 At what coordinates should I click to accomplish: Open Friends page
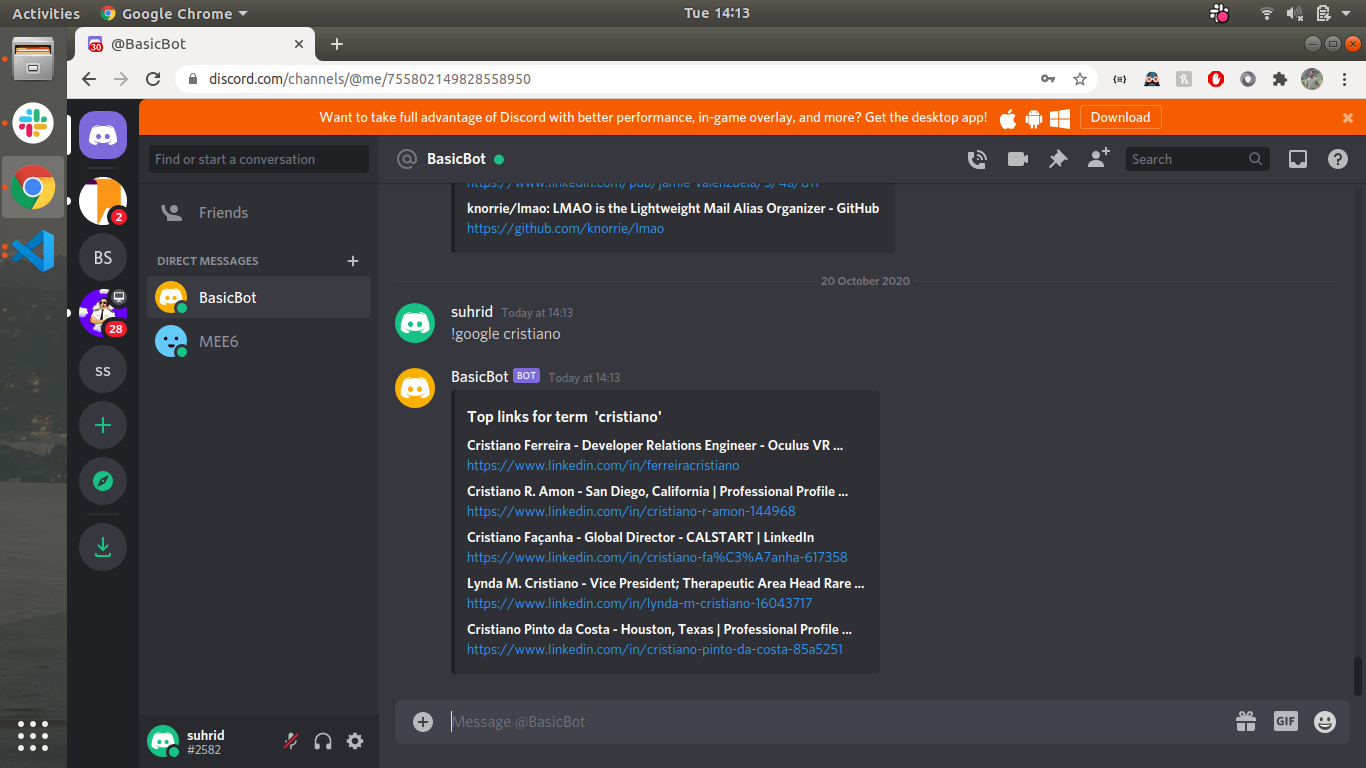point(259,213)
